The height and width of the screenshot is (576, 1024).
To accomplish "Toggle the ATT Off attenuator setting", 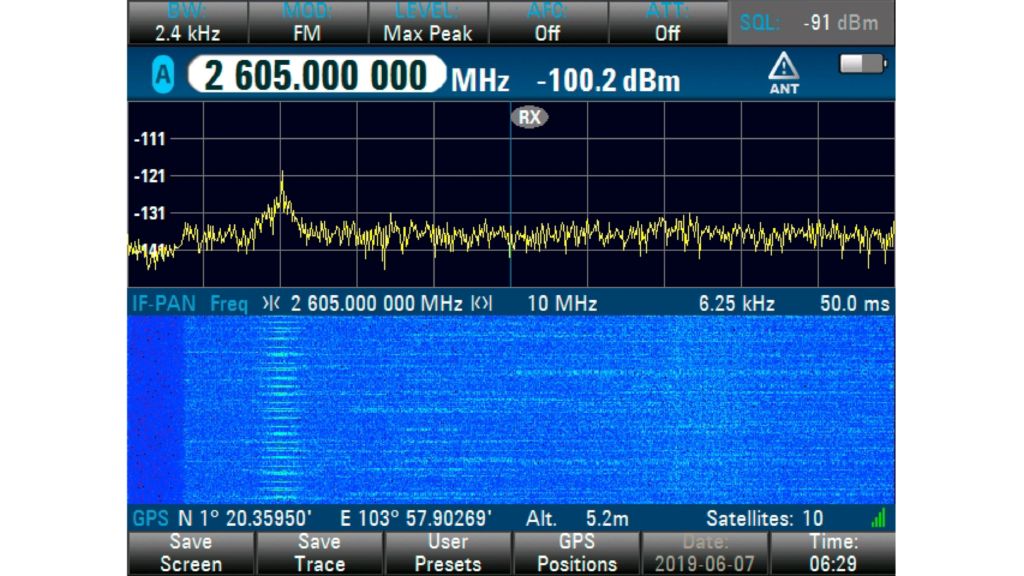I will click(667, 22).
